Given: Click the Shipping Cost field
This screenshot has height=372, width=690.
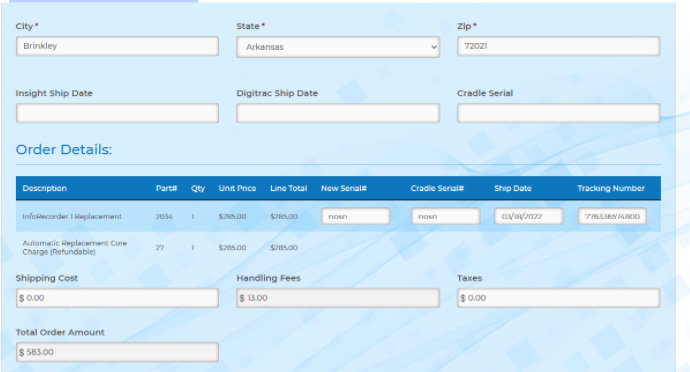Looking at the screenshot, I should (x=117, y=298).
